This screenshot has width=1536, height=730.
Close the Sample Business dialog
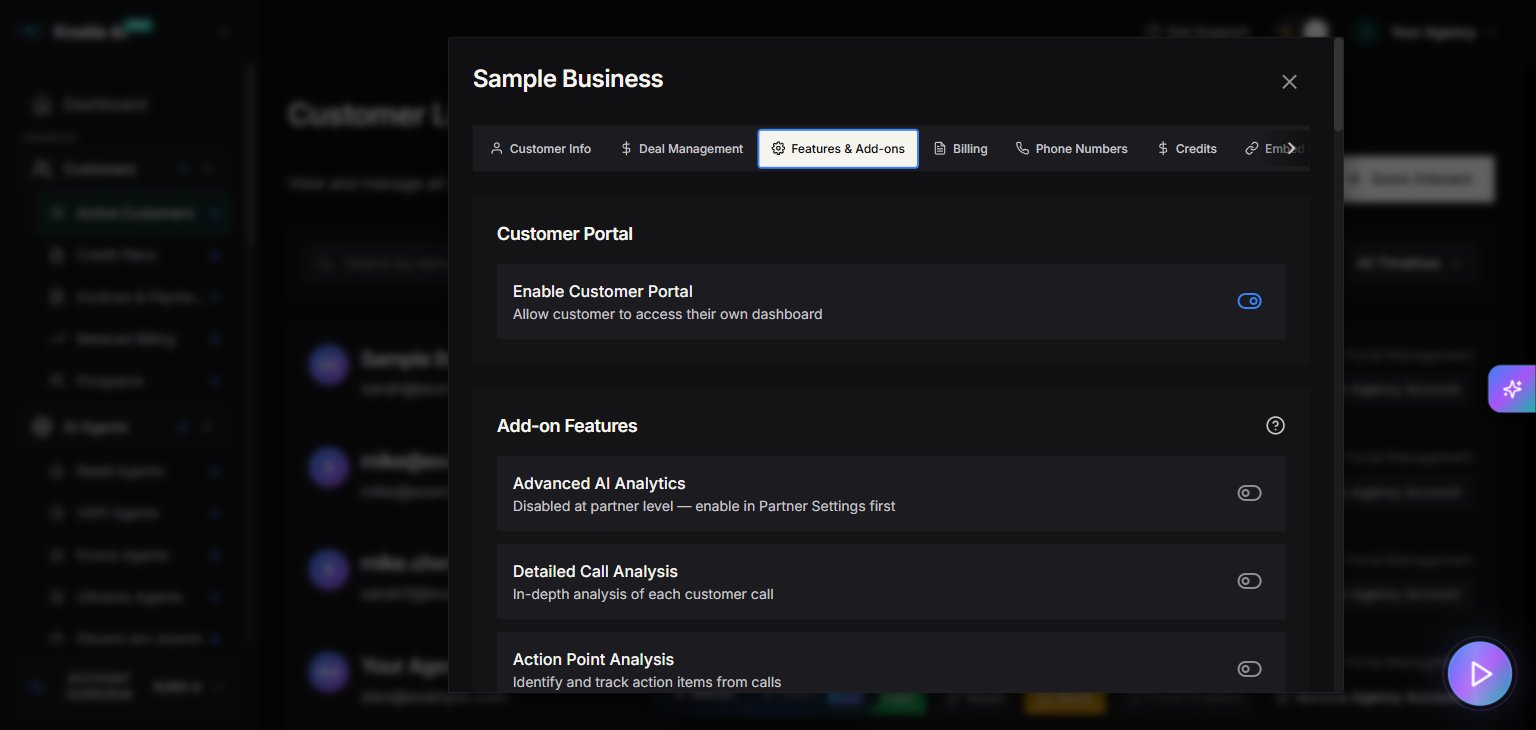click(x=1289, y=82)
